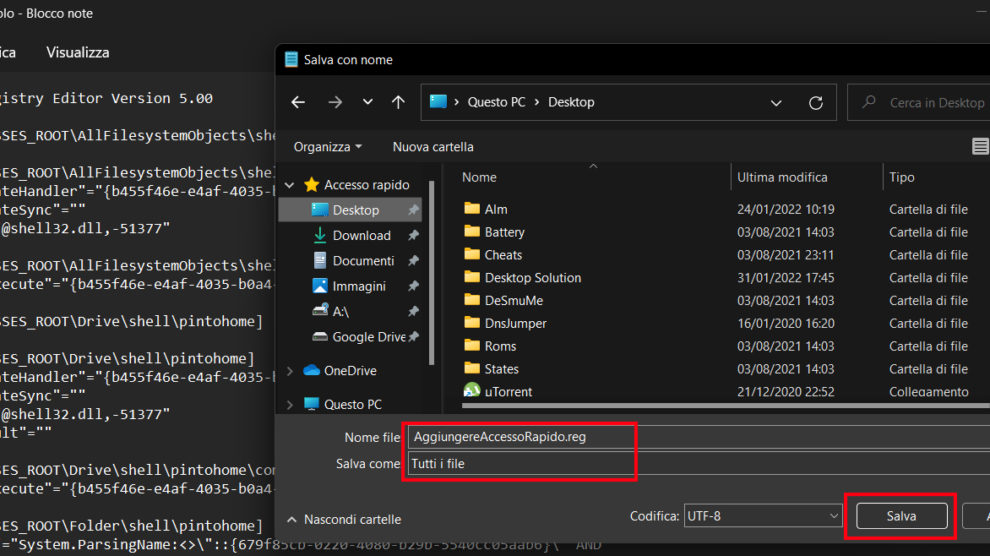The width and height of the screenshot is (990, 556).
Task: Select the Immagini sidebar folder
Action: [359, 286]
